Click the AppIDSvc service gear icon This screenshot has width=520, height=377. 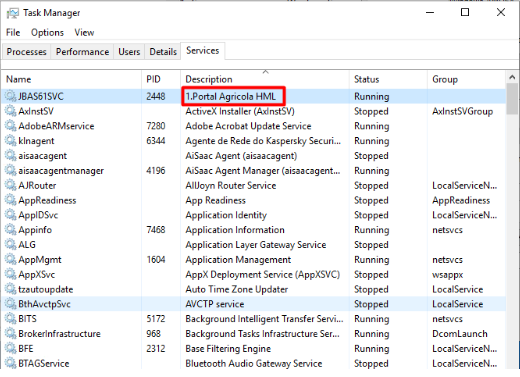pos(10,215)
